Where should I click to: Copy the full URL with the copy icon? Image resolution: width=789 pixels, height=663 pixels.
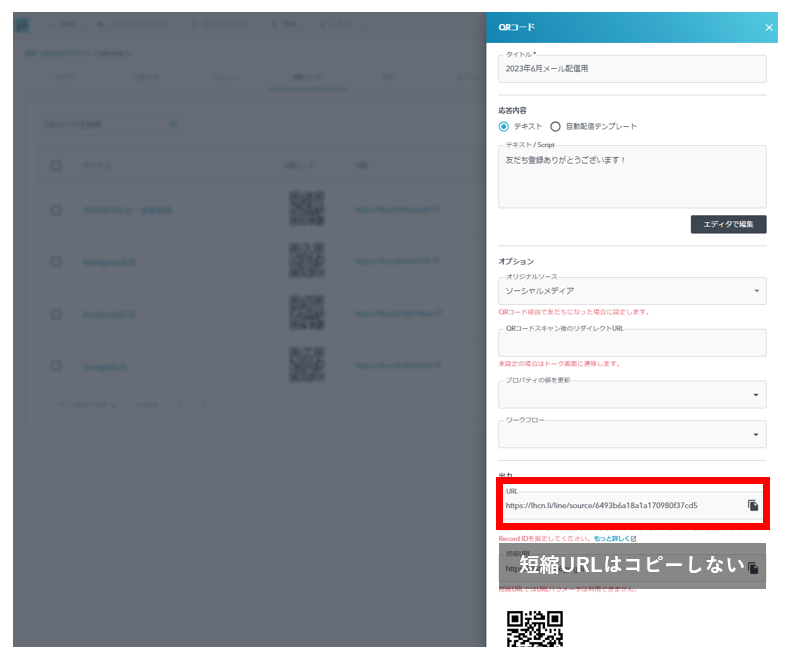coord(753,506)
